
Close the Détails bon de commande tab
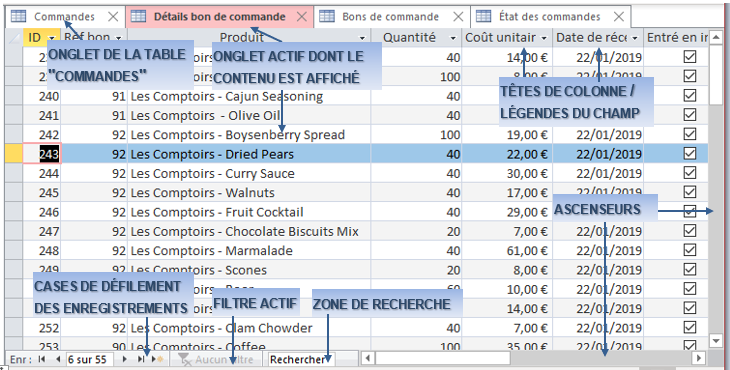point(302,17)
